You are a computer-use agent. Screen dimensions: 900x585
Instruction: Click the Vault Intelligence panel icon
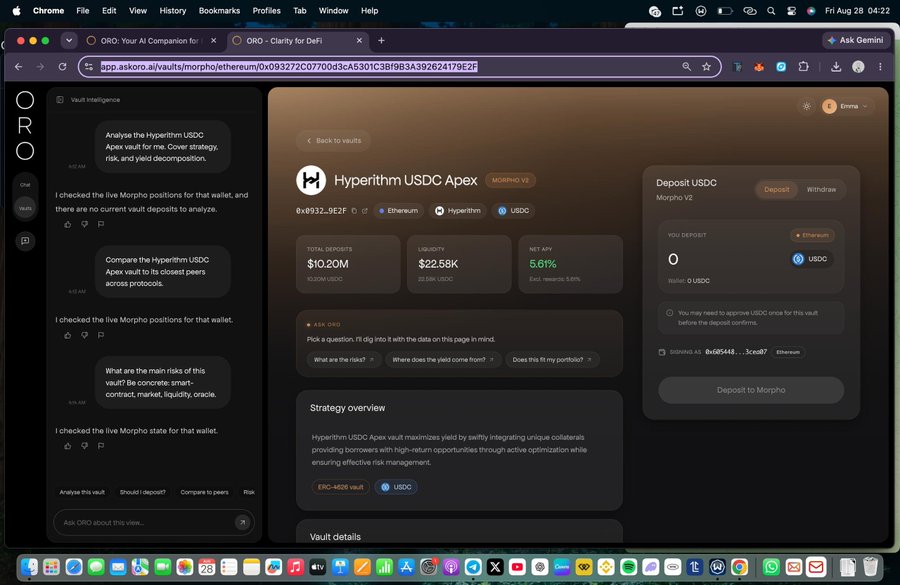(x=60, y=99)
